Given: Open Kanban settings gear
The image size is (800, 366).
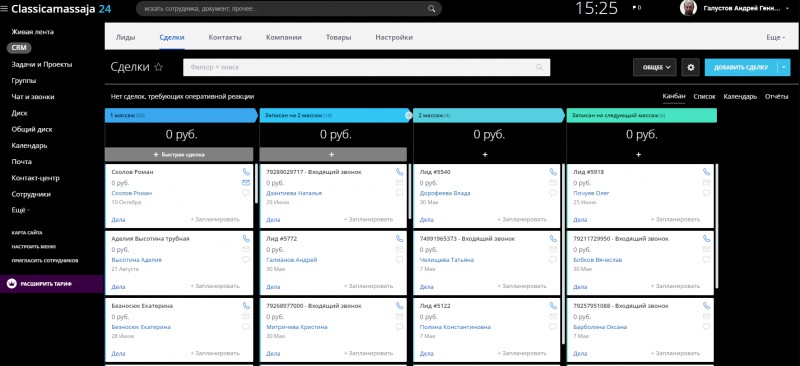Looking at the screenshot, I should click(x=691, y=67).
